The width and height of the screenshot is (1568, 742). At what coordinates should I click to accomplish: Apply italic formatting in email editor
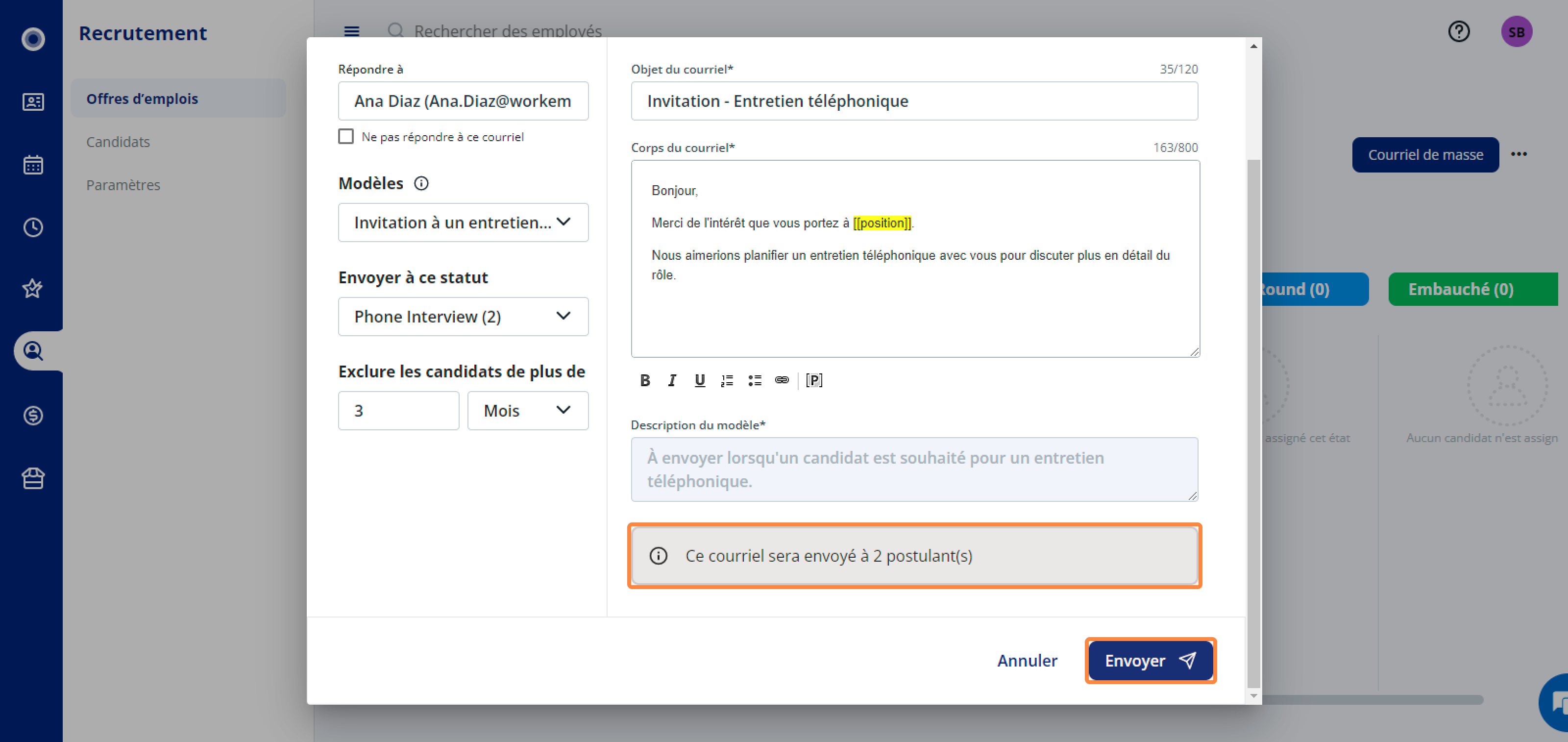tap(672, 380)
